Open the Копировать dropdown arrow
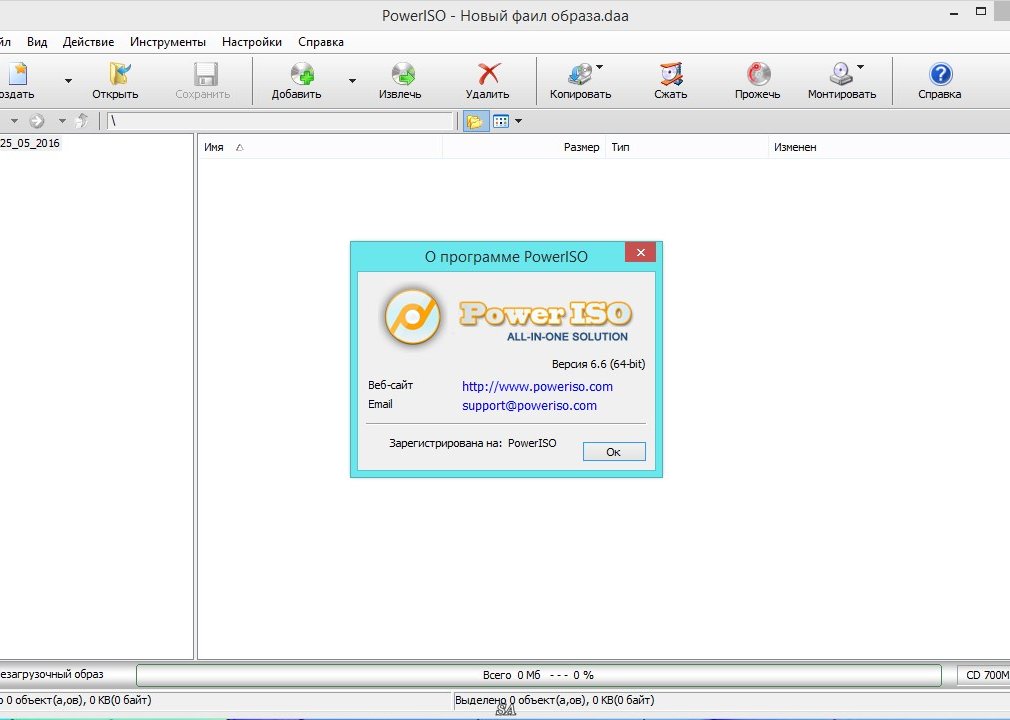Screen dimensions: 1010x720 tap(600, 67)
